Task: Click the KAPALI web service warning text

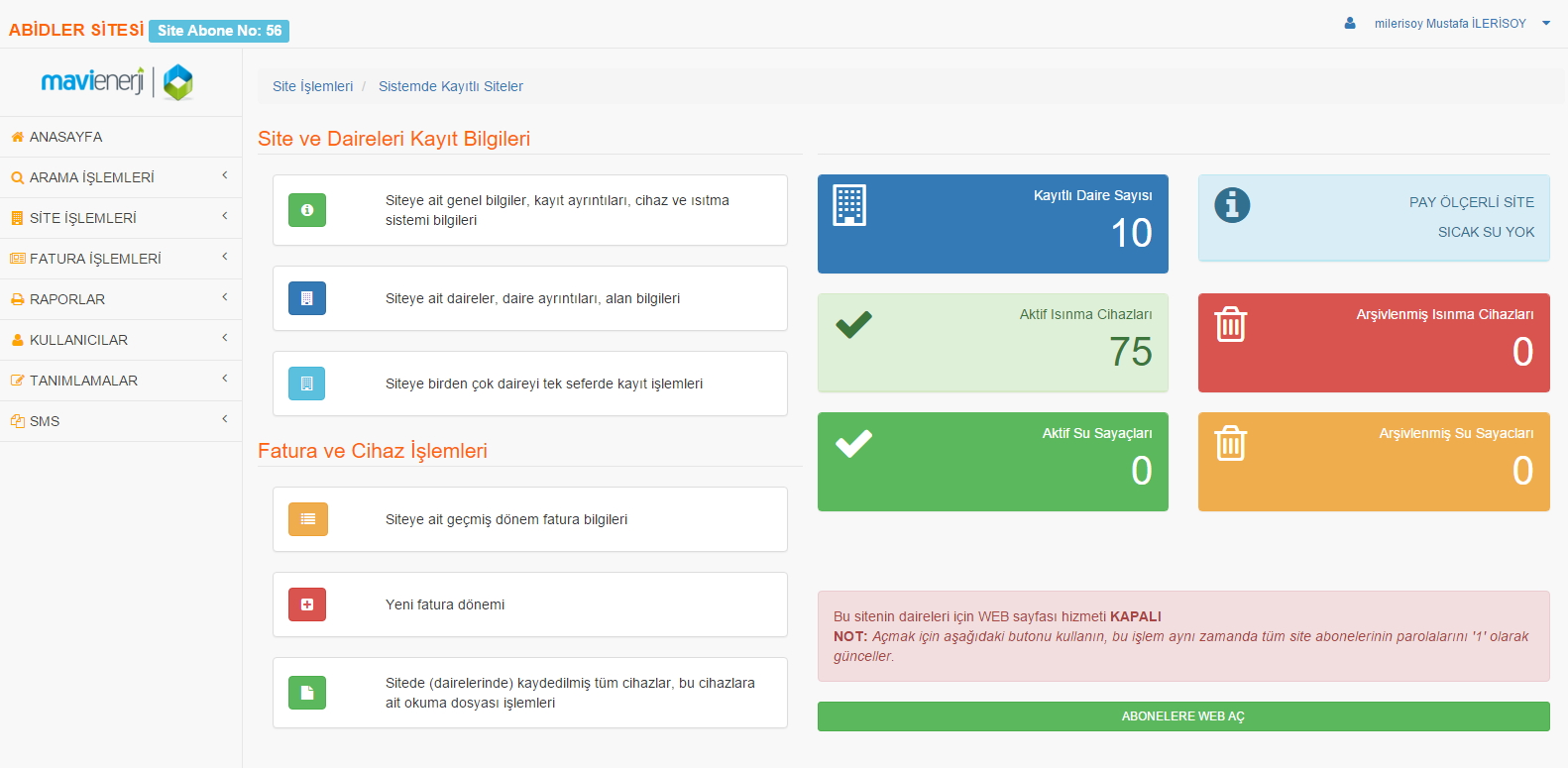Action: (x=1136, y=616)
